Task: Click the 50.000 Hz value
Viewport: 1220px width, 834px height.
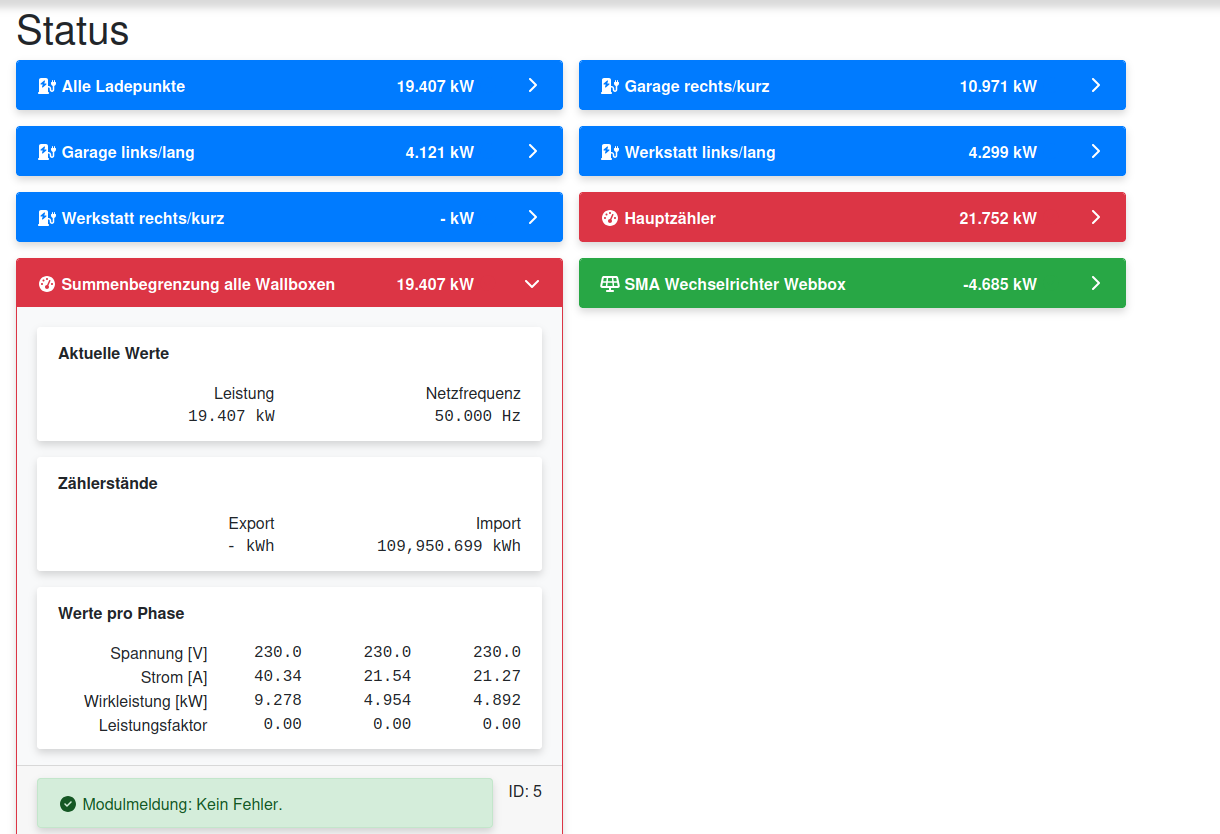Action: (478, 416)
